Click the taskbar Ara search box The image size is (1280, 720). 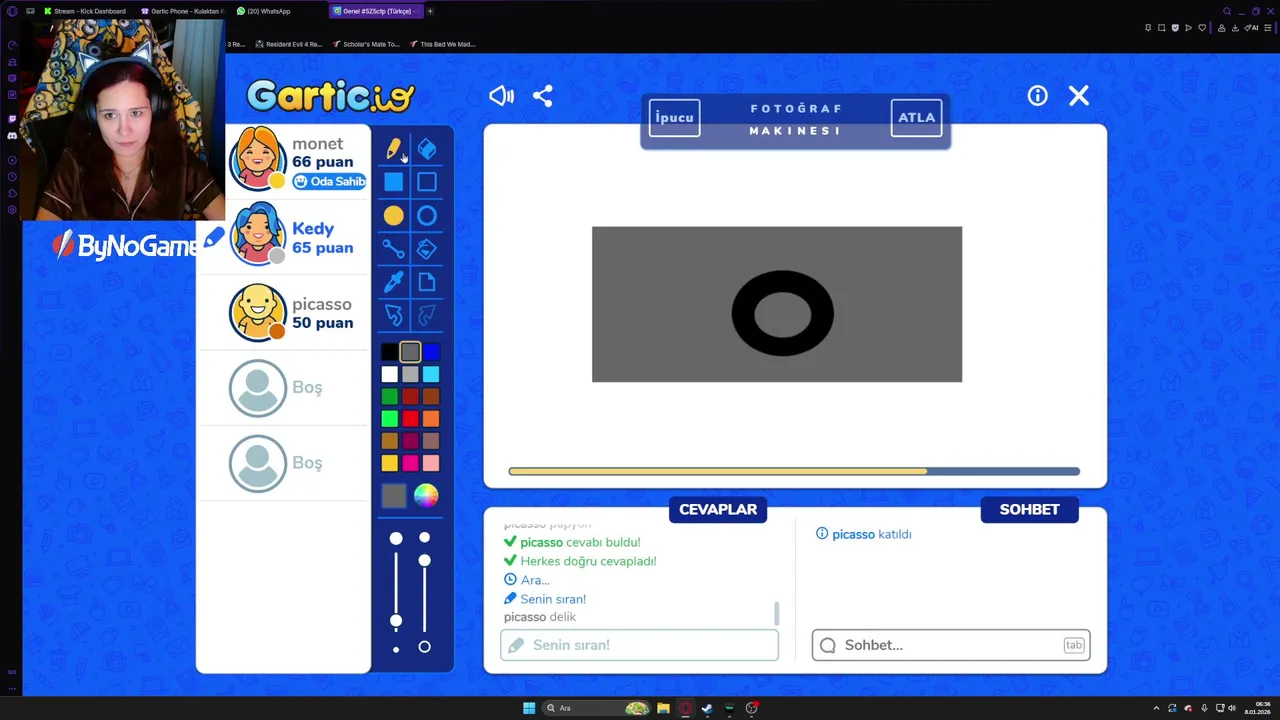coord(595,708)
